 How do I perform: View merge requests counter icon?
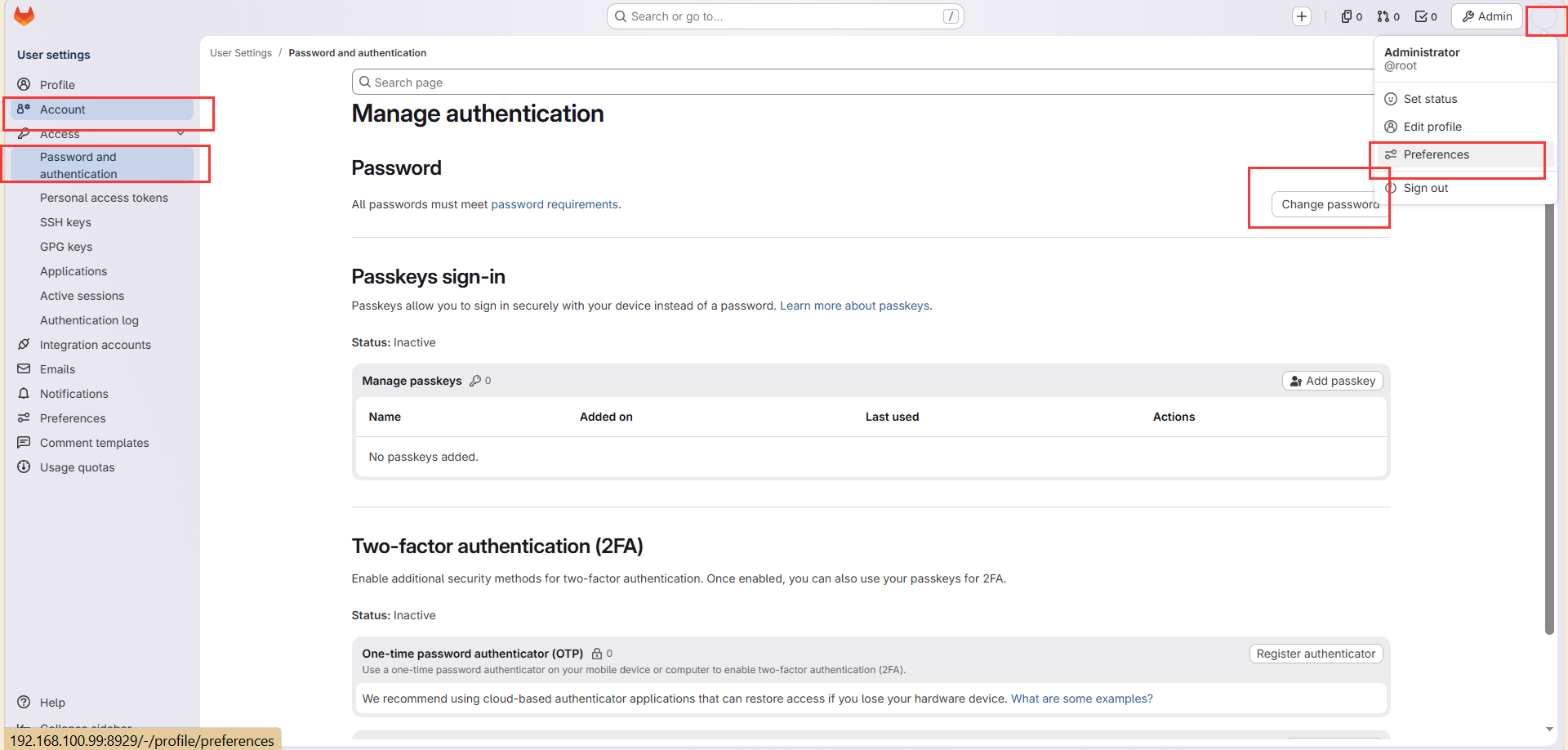pos(1388,16)
